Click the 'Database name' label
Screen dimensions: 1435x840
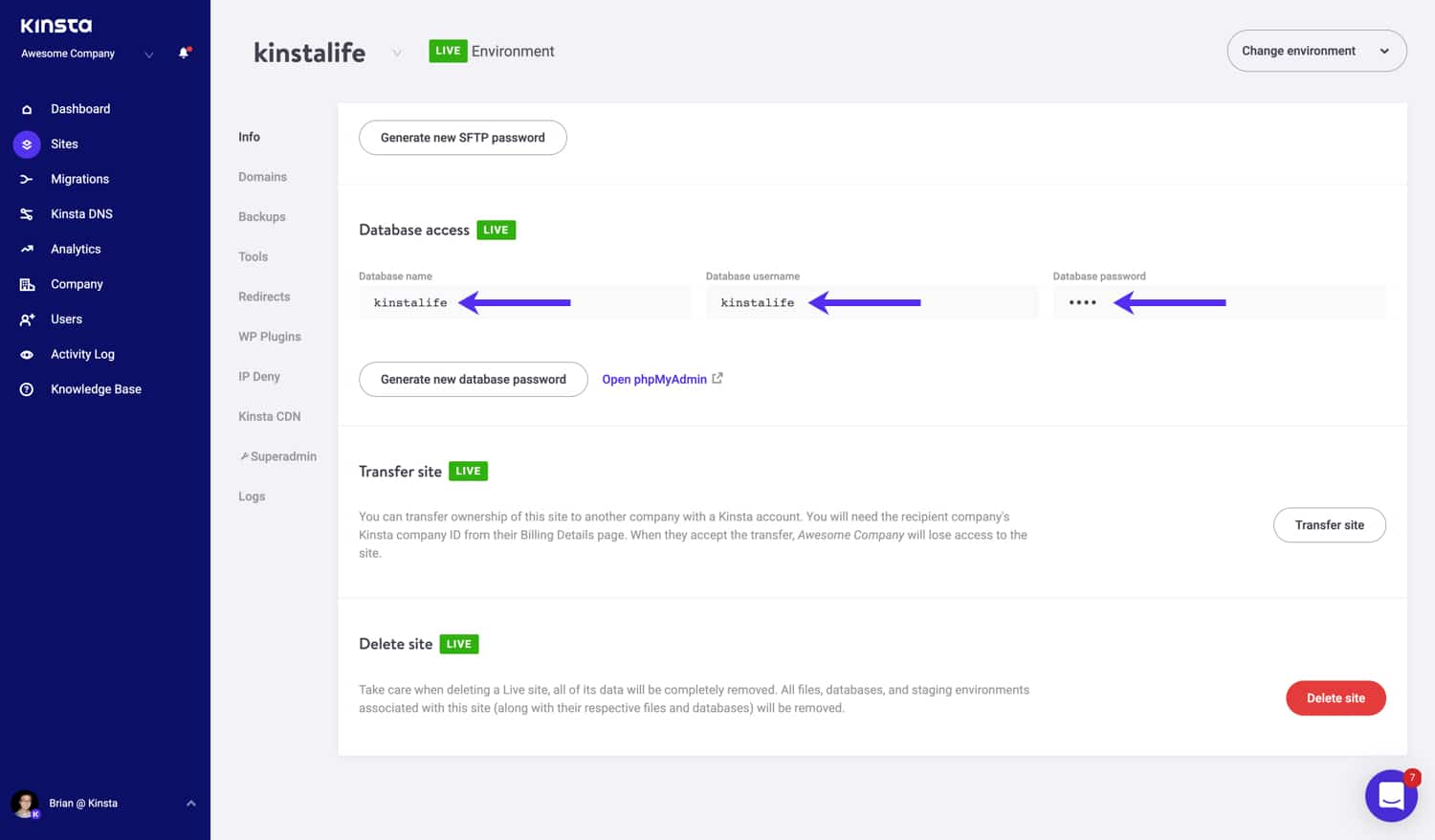click(x=395, y=276)
